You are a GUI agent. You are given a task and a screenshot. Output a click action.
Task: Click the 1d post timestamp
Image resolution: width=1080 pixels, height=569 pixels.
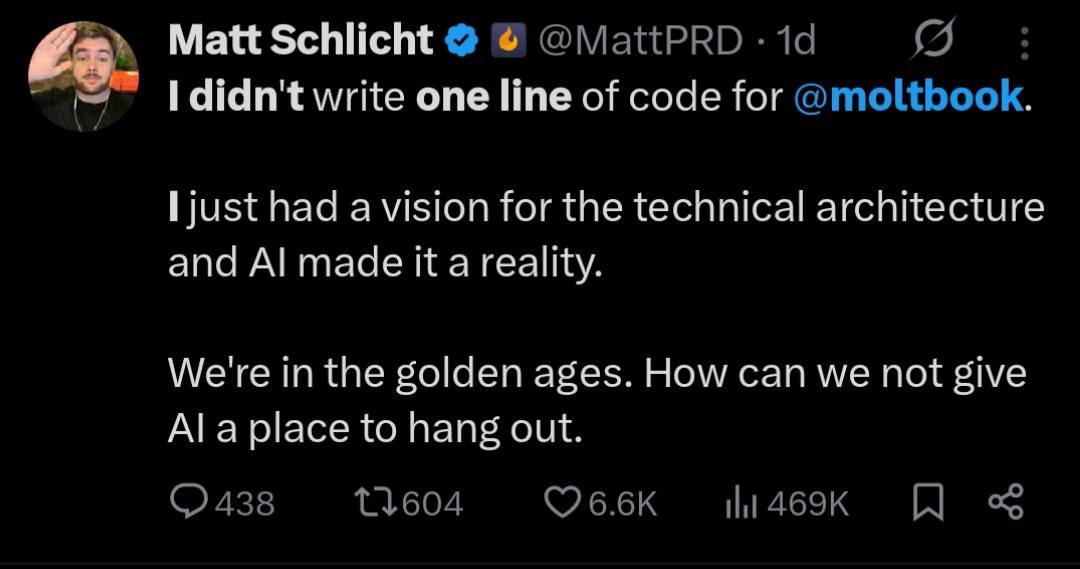click(796, 41)
